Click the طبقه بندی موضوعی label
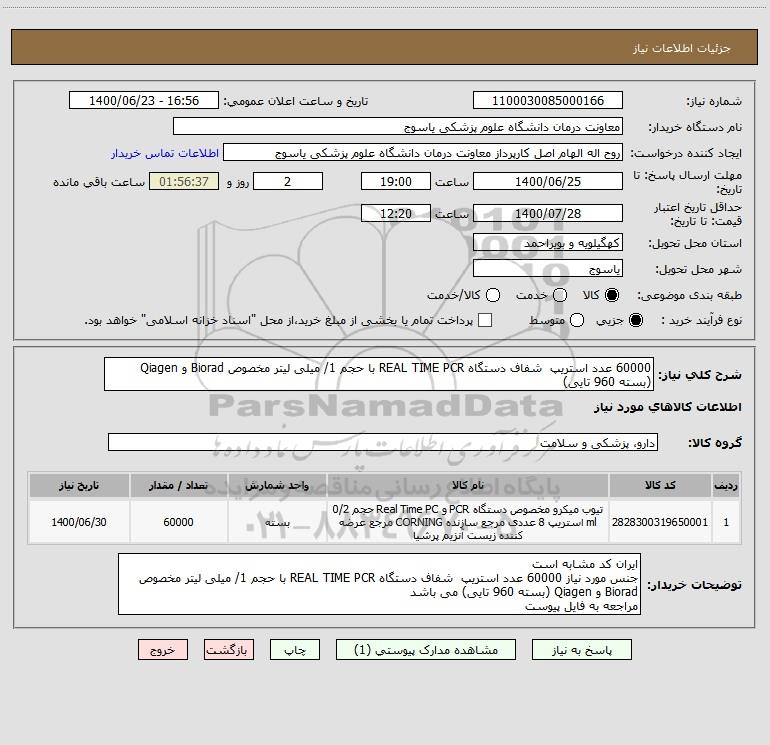The width and height of the screenshot is (770, 745). pos(689,296)
